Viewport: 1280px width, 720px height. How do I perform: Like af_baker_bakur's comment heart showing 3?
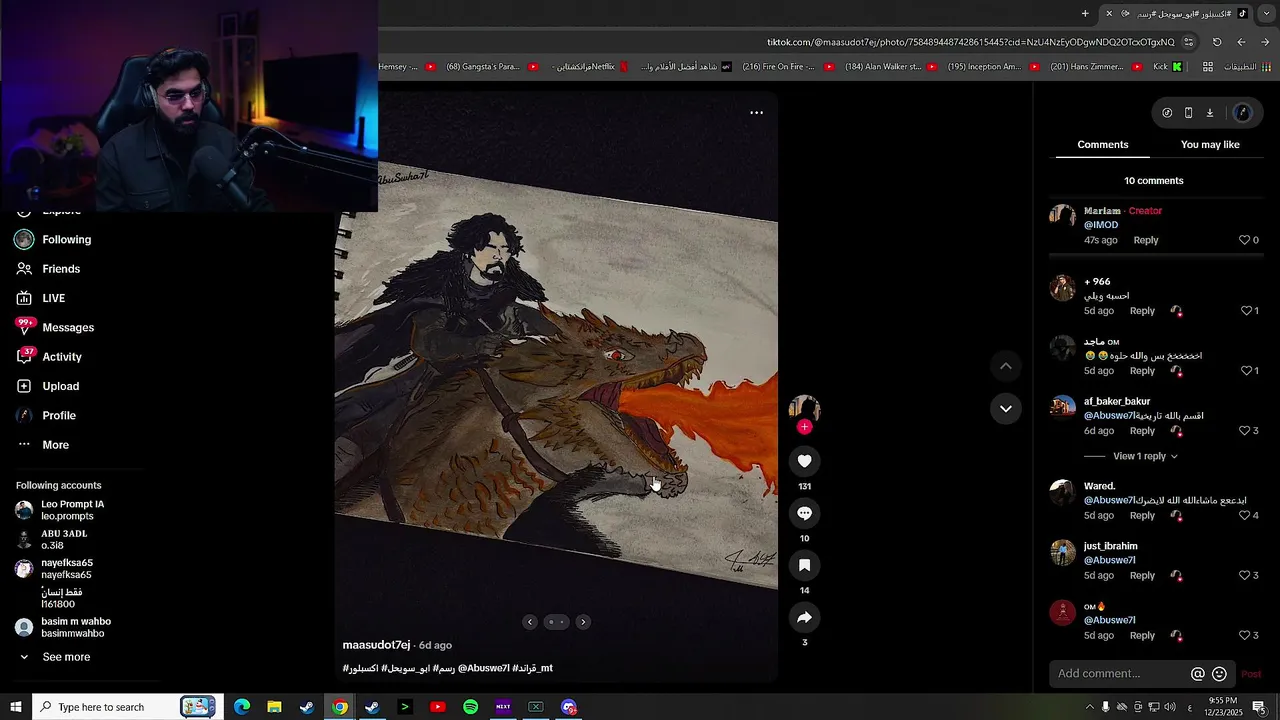[x=1245, y=431]
